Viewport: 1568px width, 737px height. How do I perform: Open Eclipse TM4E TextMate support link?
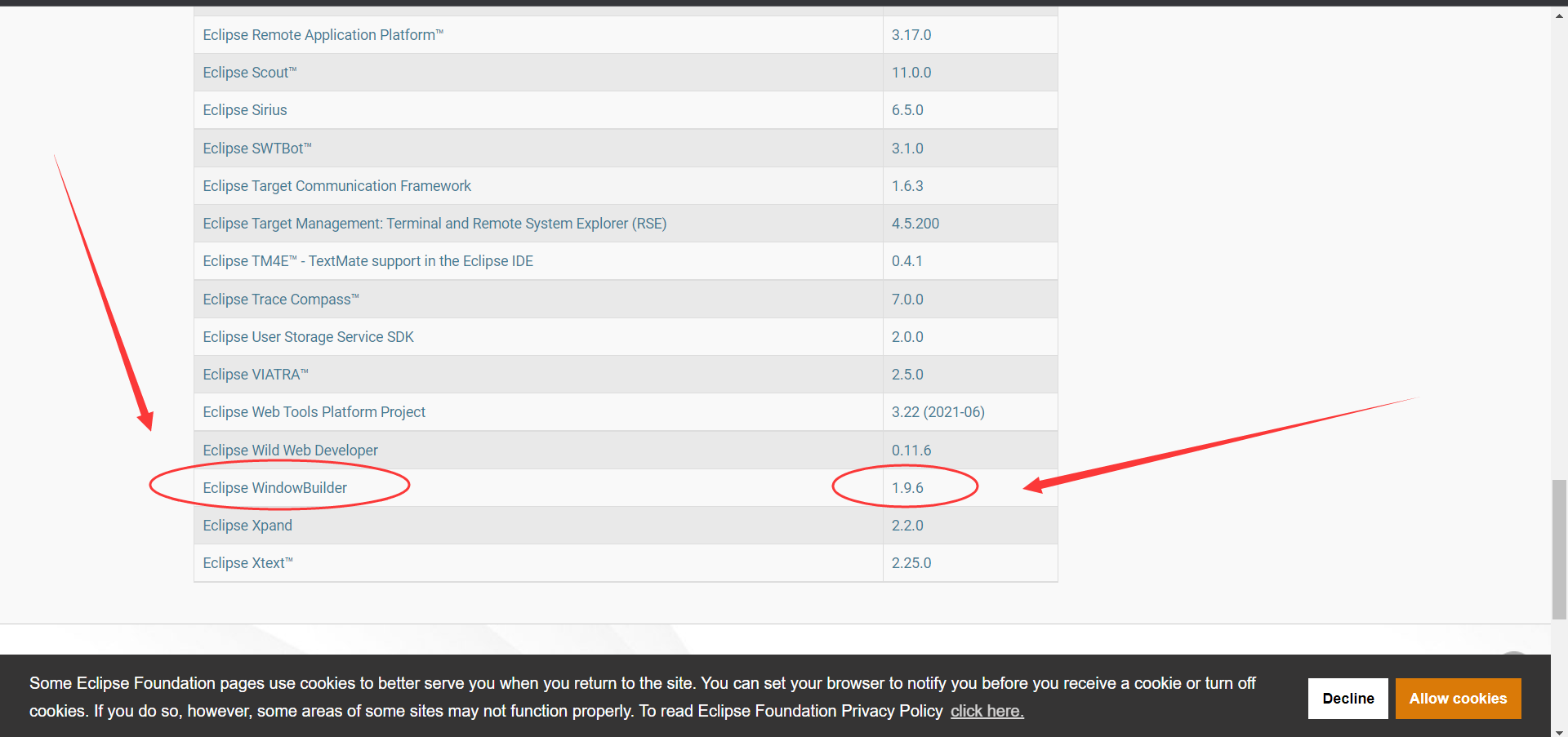367,261
